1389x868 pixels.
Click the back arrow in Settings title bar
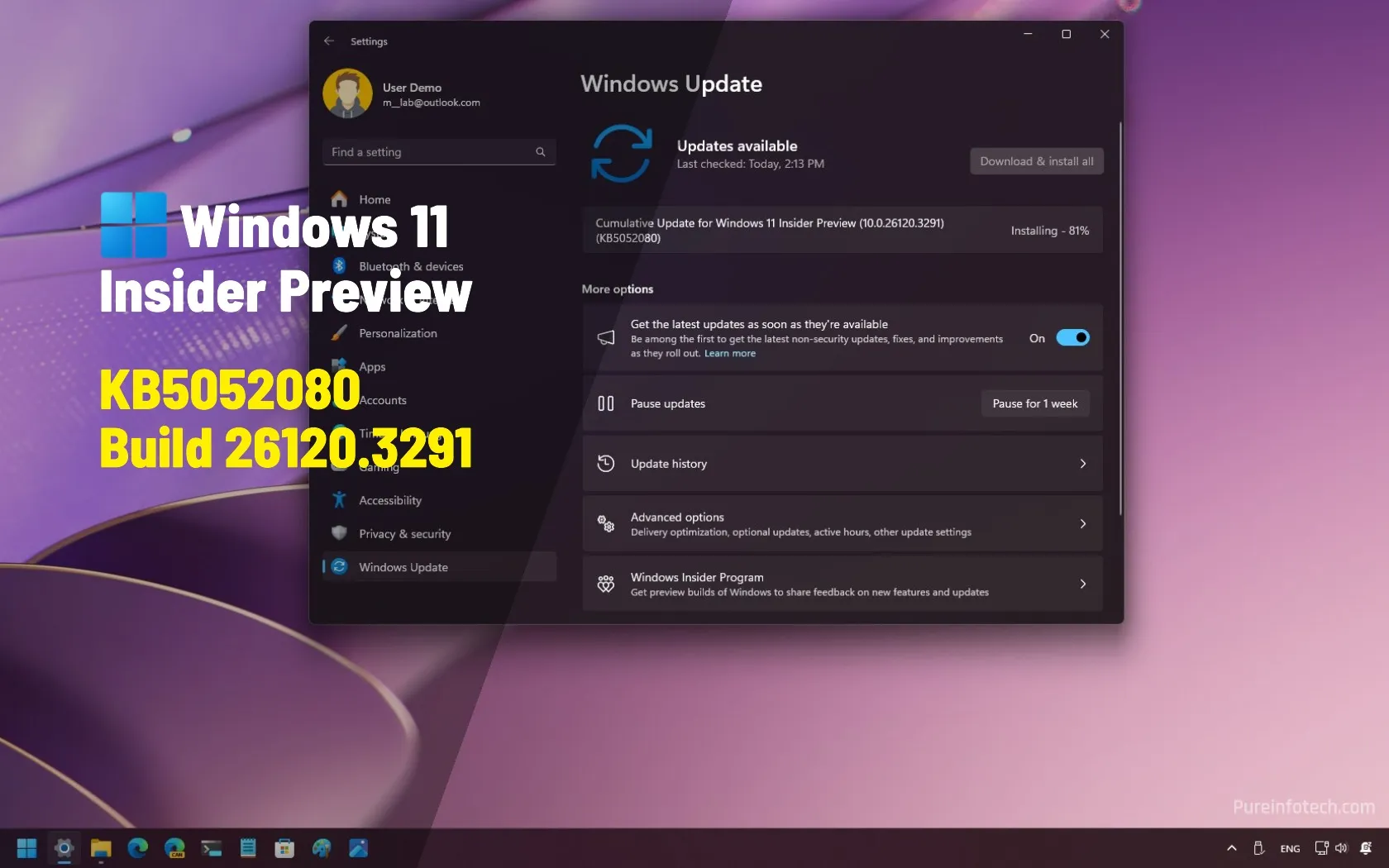tap(329, 41)
